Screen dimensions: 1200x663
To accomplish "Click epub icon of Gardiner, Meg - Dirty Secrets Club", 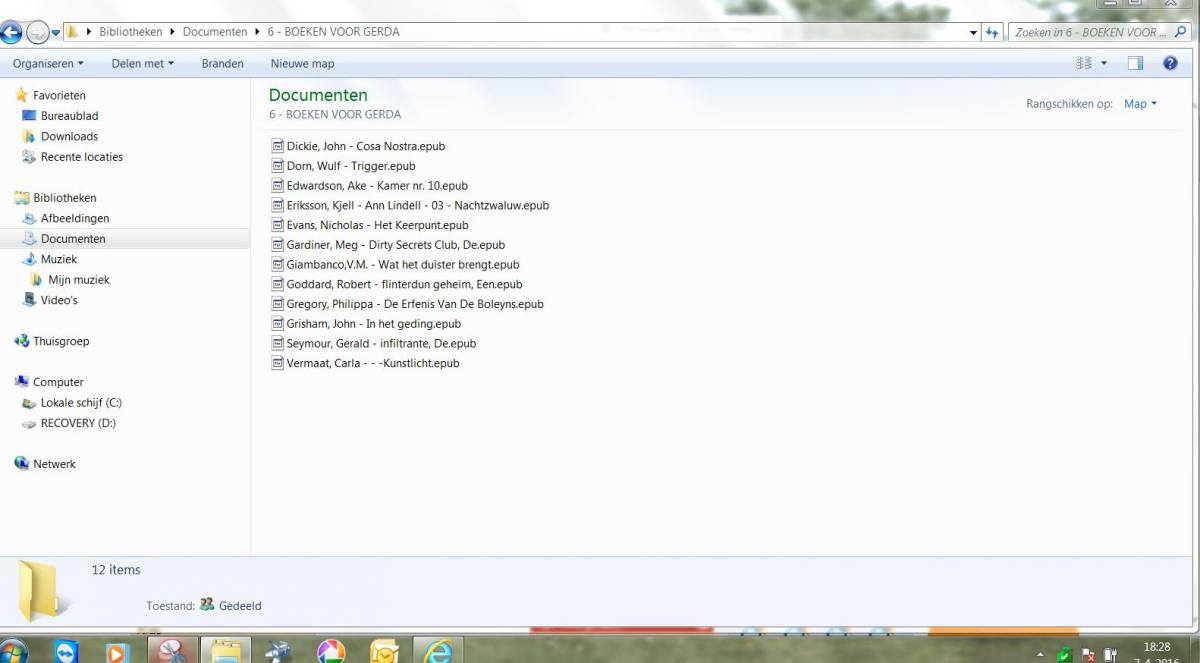I will pyautogui.click(x=278, y=245).
